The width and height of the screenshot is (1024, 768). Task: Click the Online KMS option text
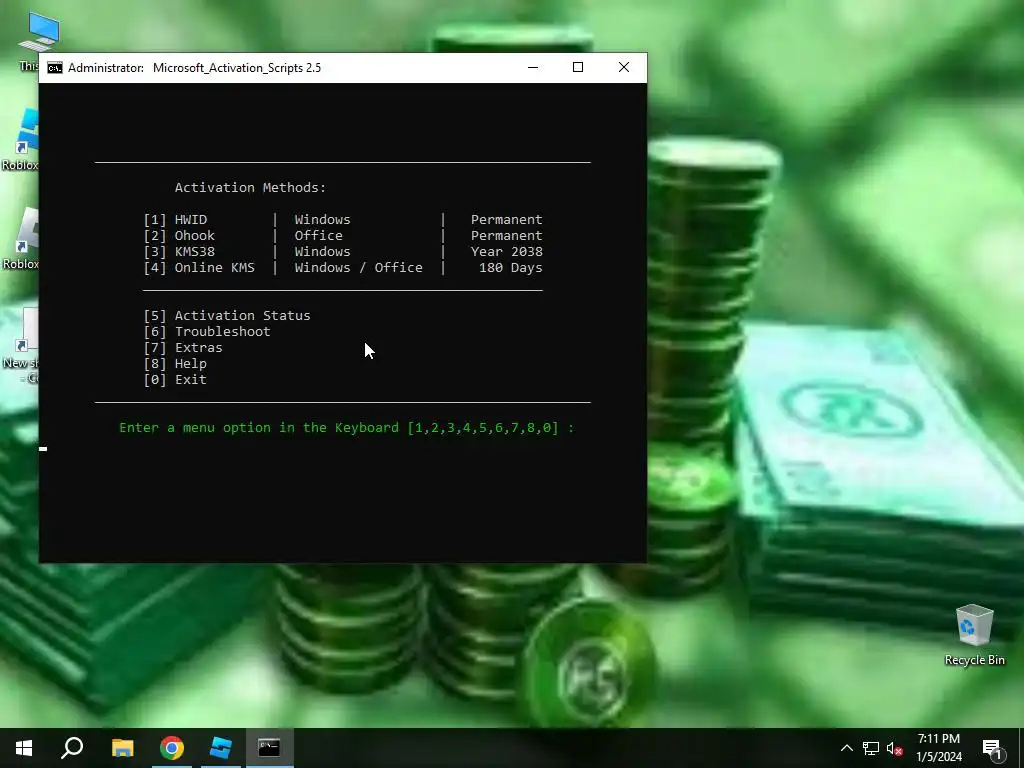click(215, 268)
